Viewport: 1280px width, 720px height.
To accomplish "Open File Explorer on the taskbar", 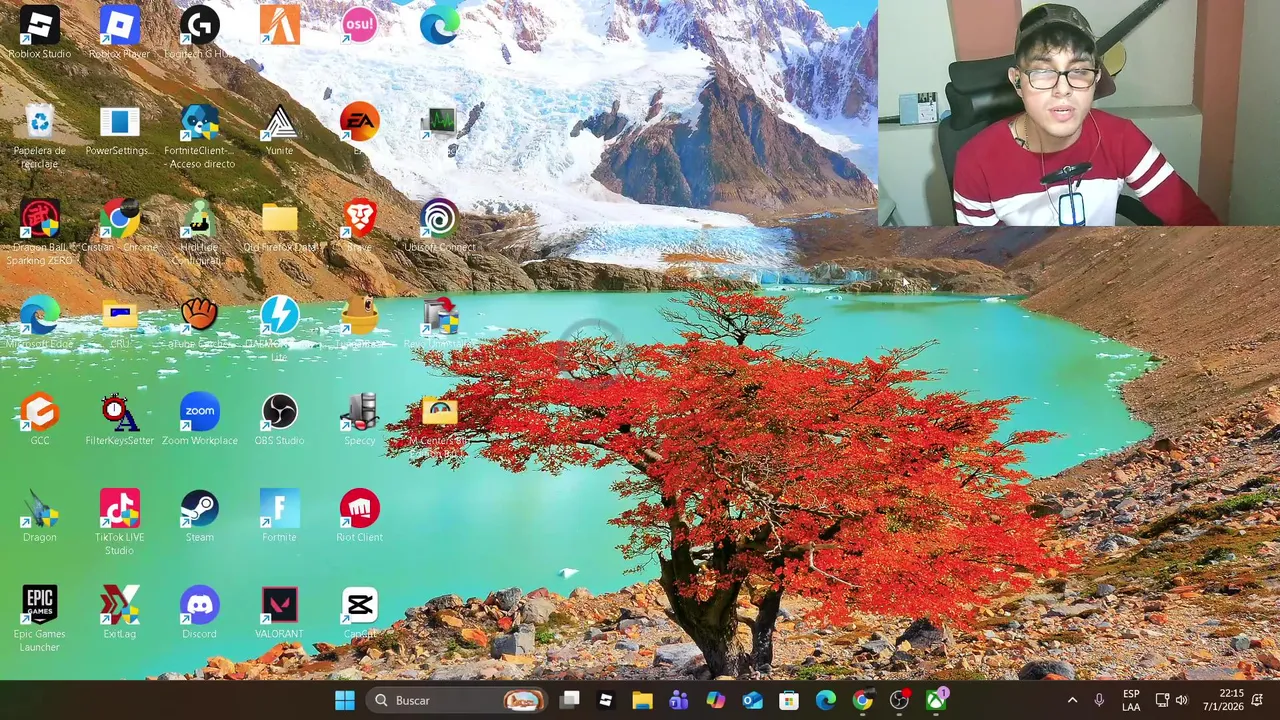I will tap(642, 700).
